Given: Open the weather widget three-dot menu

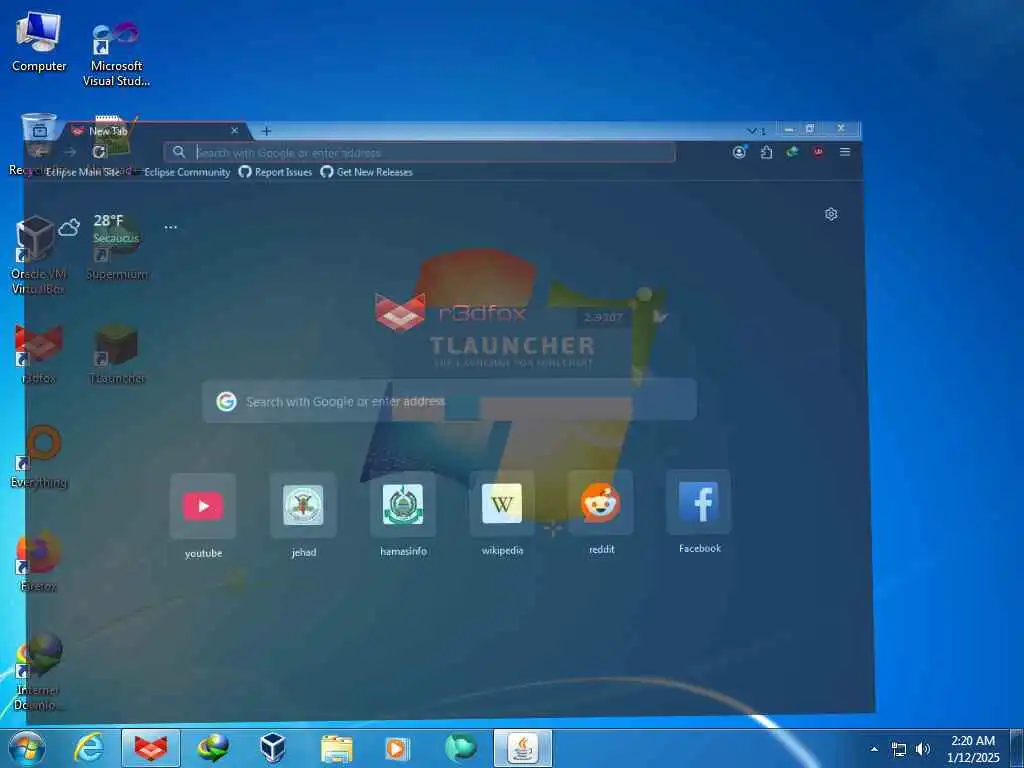Looking at the screenshot, I should pos(170,227).
